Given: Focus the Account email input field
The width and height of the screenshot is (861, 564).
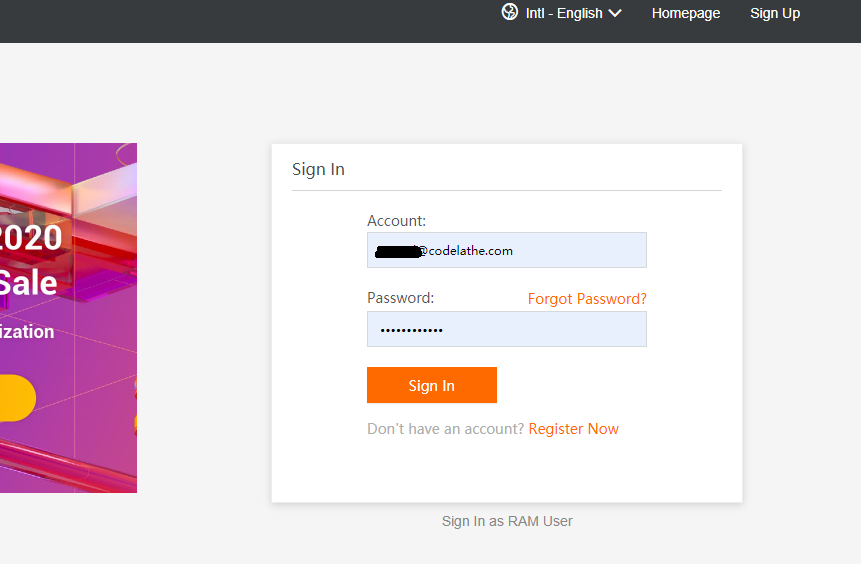Looking at the screenshot, I should (x=506, y=250).
